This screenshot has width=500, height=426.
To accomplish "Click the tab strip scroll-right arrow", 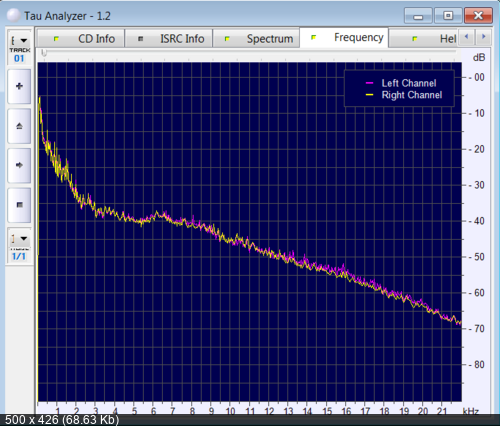I will [483, 37].
